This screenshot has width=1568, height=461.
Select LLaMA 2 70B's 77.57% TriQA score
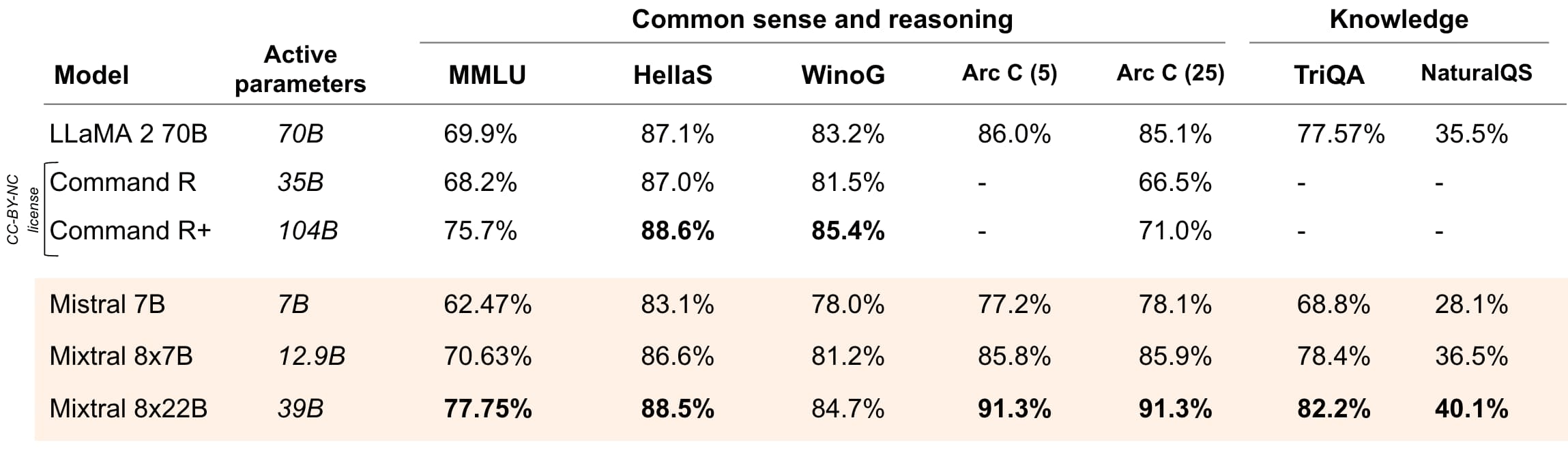click(x=1340, y=134)
